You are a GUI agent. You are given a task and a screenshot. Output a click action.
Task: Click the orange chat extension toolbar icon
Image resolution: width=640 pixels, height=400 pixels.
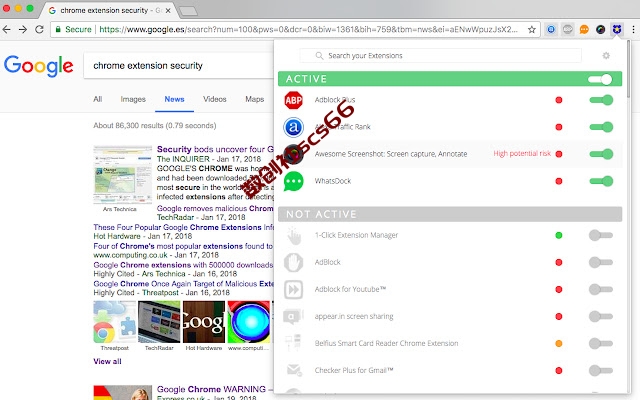click(584, 29)
